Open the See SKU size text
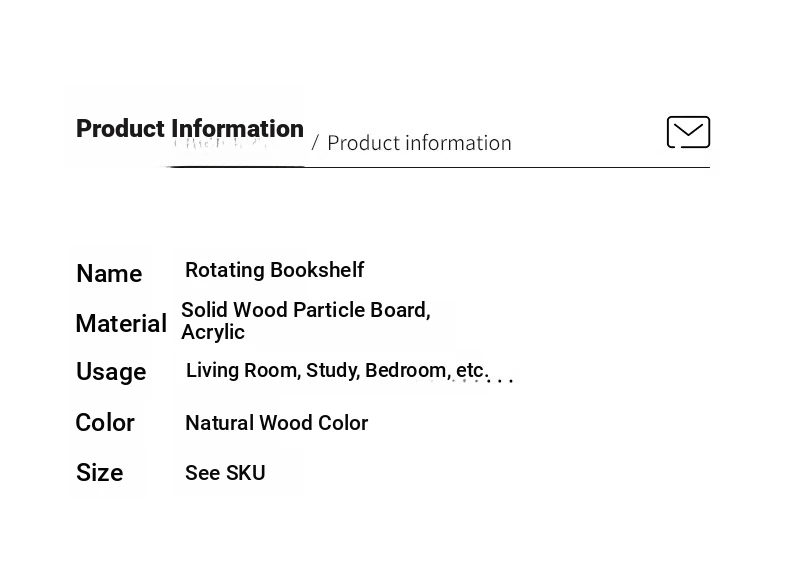790x584 pixels. (x=225, y=473)
